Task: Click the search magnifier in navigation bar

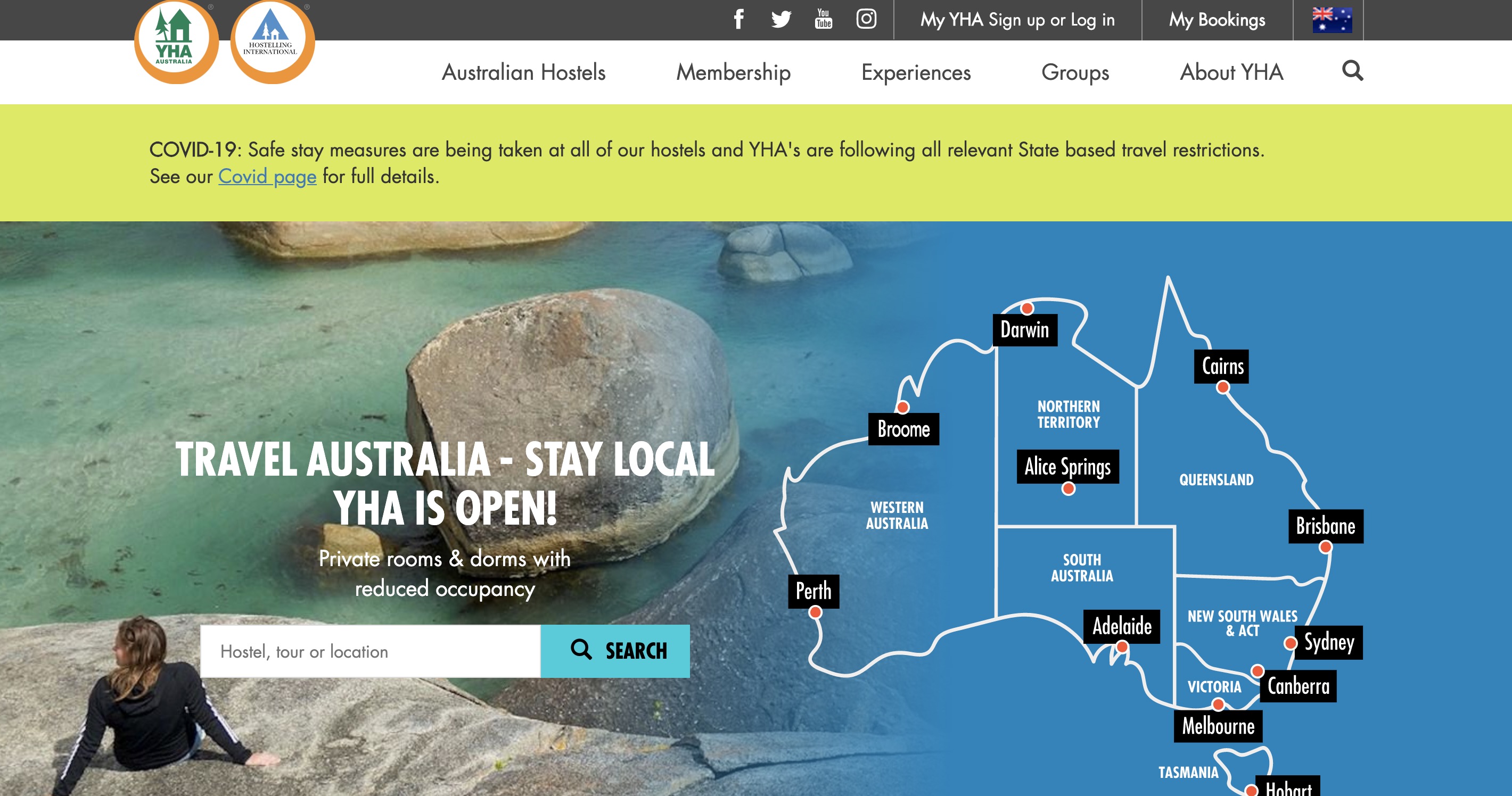Action: click(x=1352, y=71)
